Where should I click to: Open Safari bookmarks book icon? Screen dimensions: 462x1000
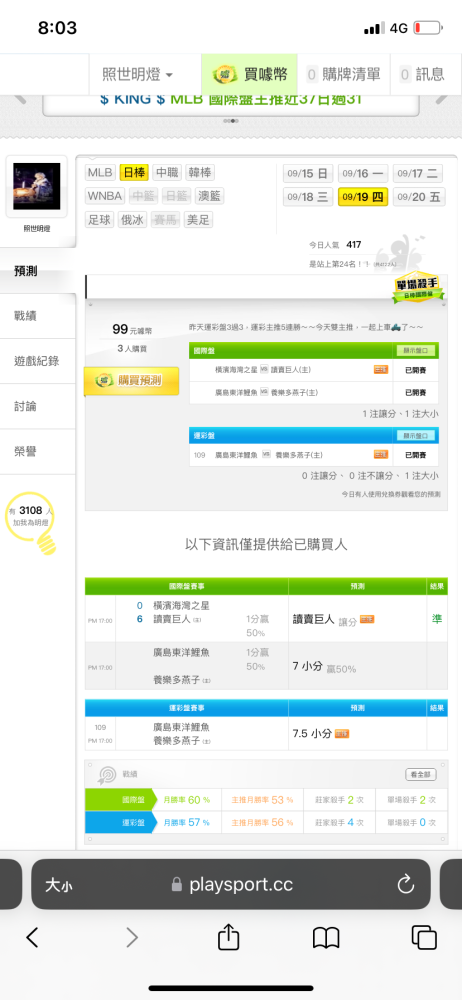pos(325,938)
